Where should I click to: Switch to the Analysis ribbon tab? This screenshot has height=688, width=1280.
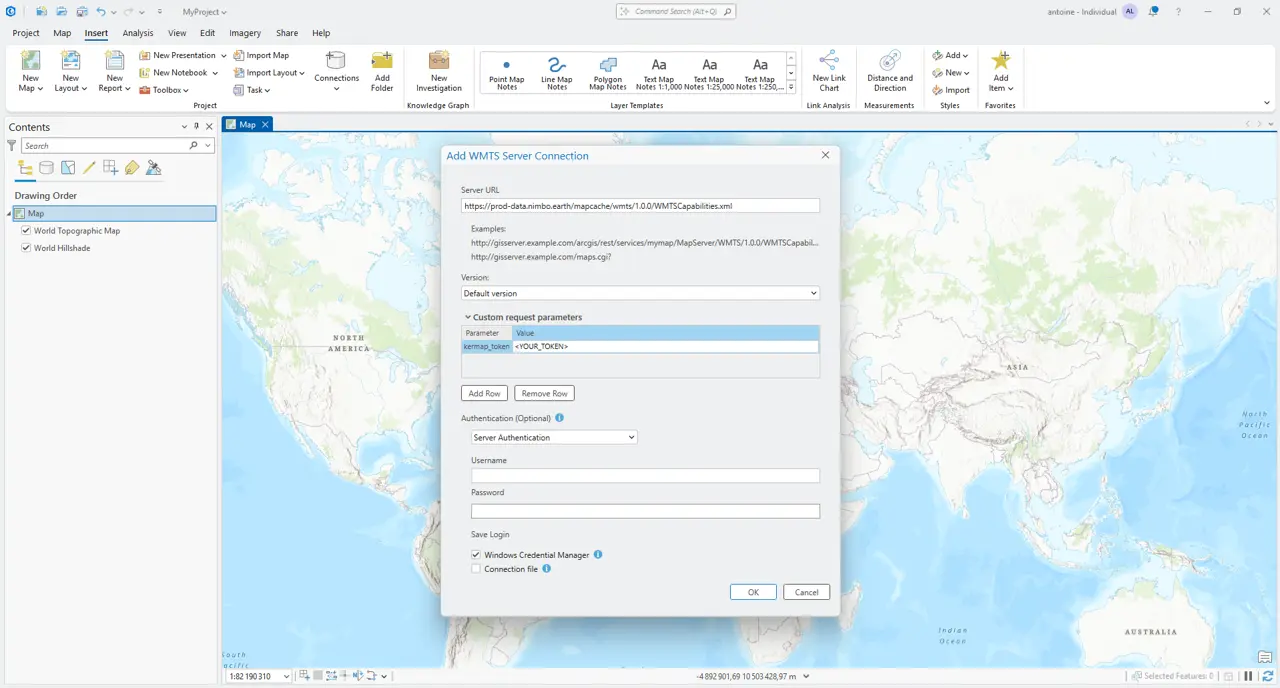pos(138,33)
